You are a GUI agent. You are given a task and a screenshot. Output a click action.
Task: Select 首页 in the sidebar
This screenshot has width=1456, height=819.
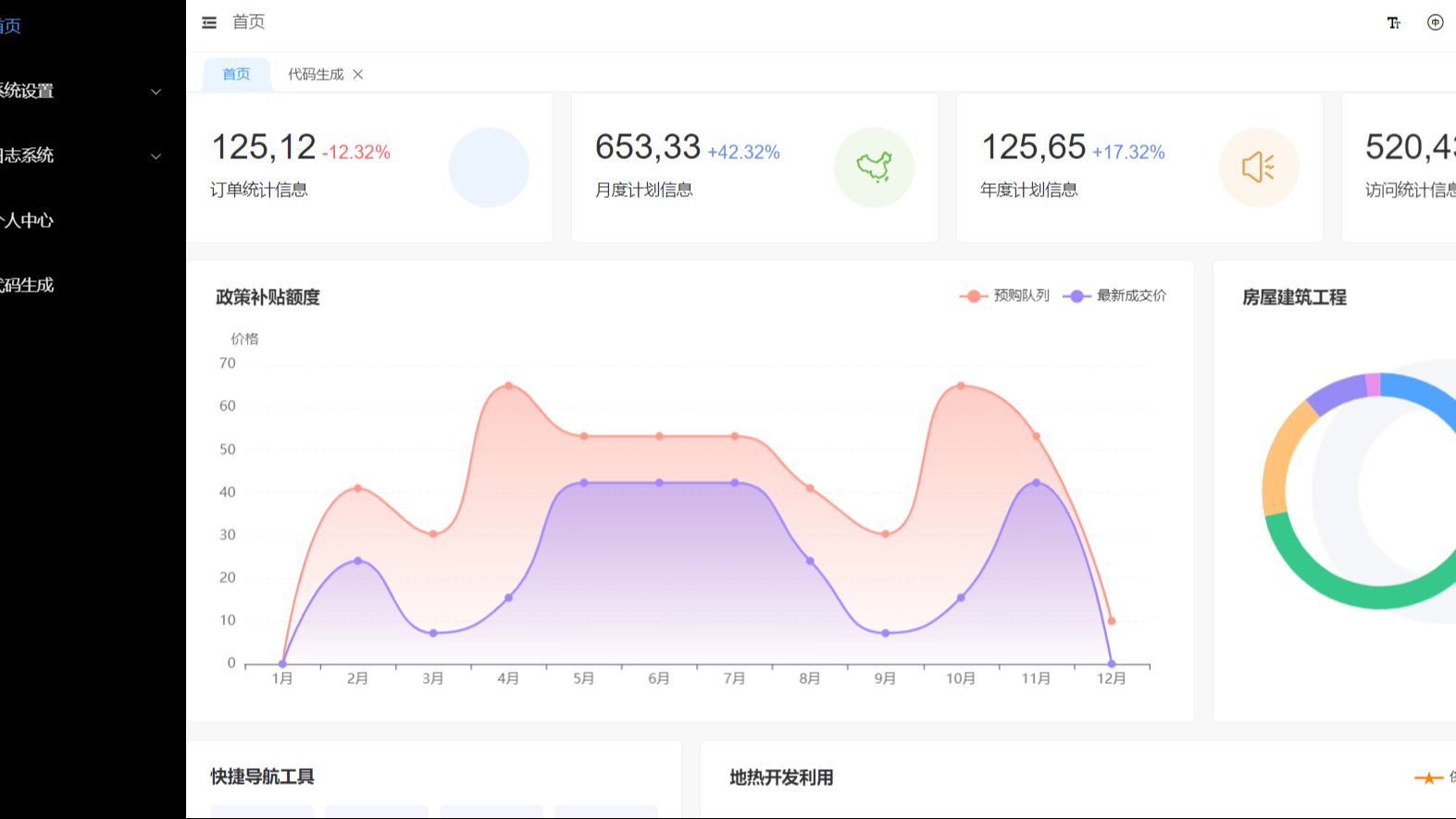click(x=93, y=26)
